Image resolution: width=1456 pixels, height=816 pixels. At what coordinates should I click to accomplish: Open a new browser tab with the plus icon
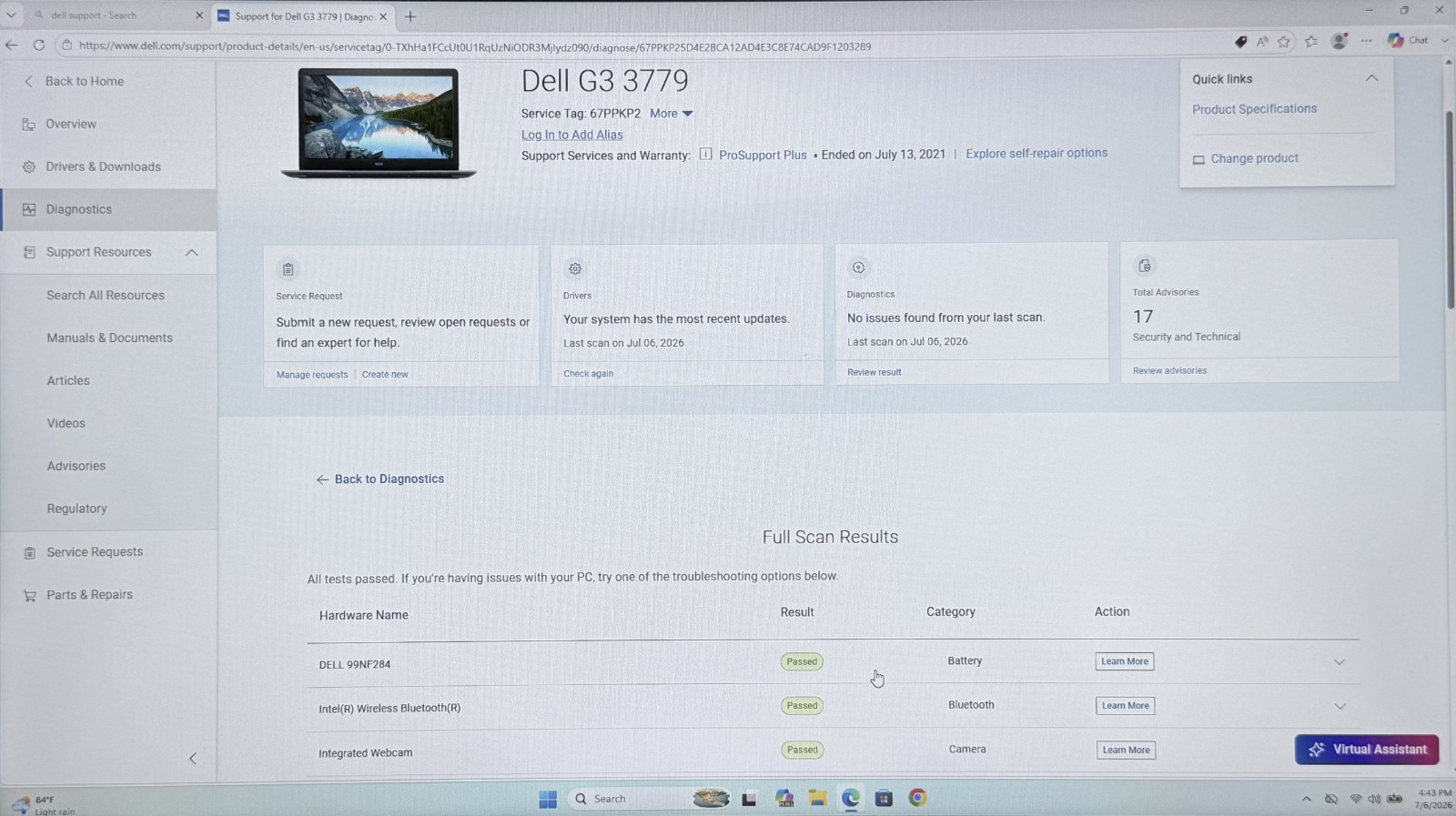(410, 16)
